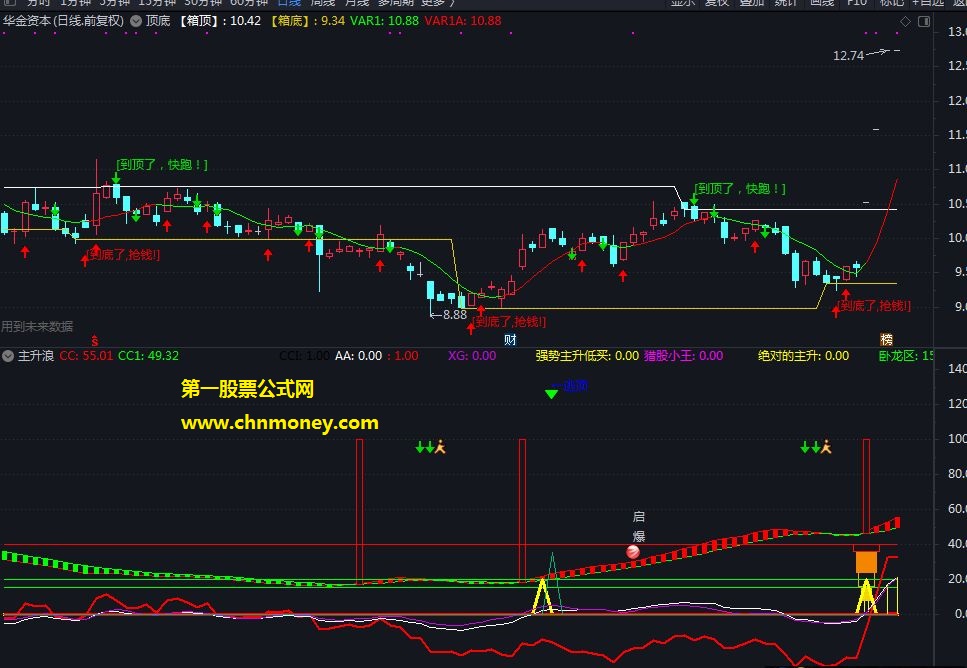Open the 显示 menu
Image resolution: width=967 pixels, height=668 pixels.
pyautogui.click(x=682, y=3)
